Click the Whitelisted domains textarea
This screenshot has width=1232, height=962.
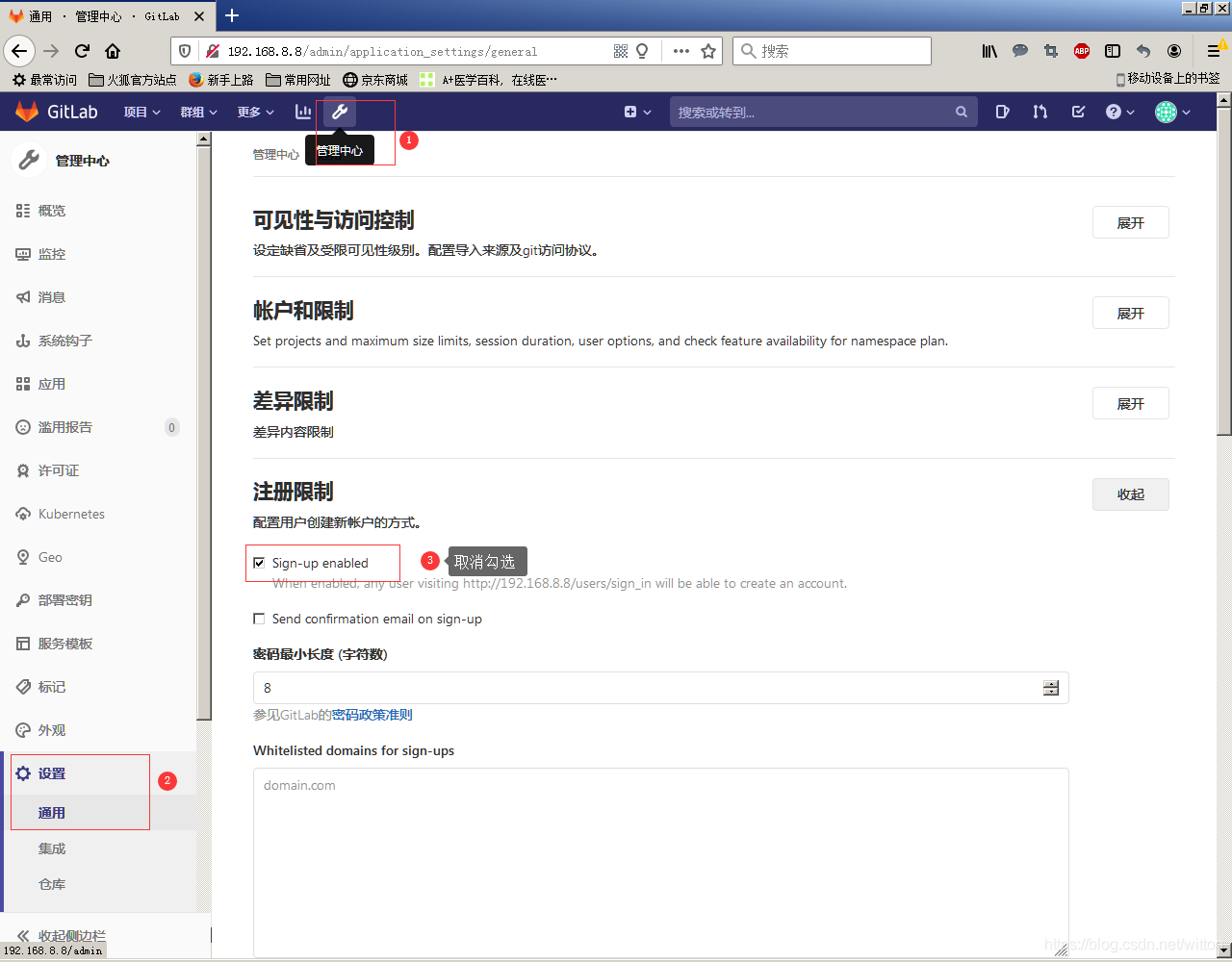coord(661,862)
